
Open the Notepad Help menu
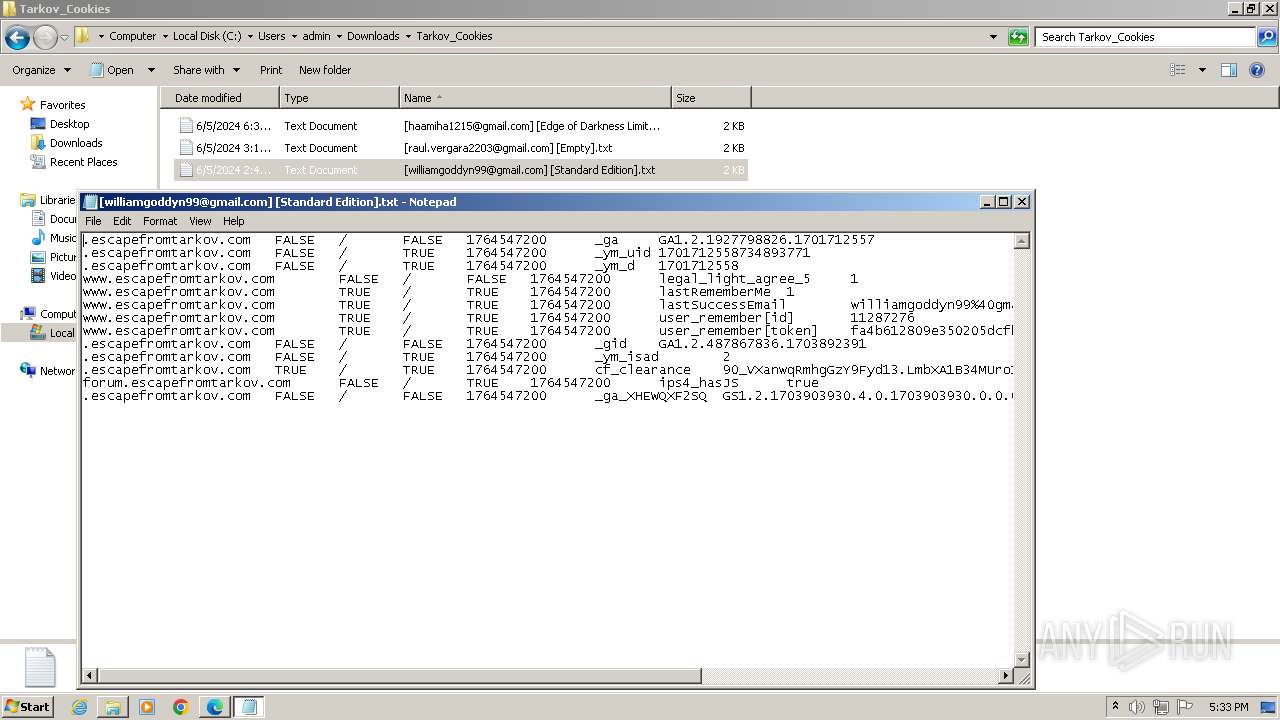(233, 221)
